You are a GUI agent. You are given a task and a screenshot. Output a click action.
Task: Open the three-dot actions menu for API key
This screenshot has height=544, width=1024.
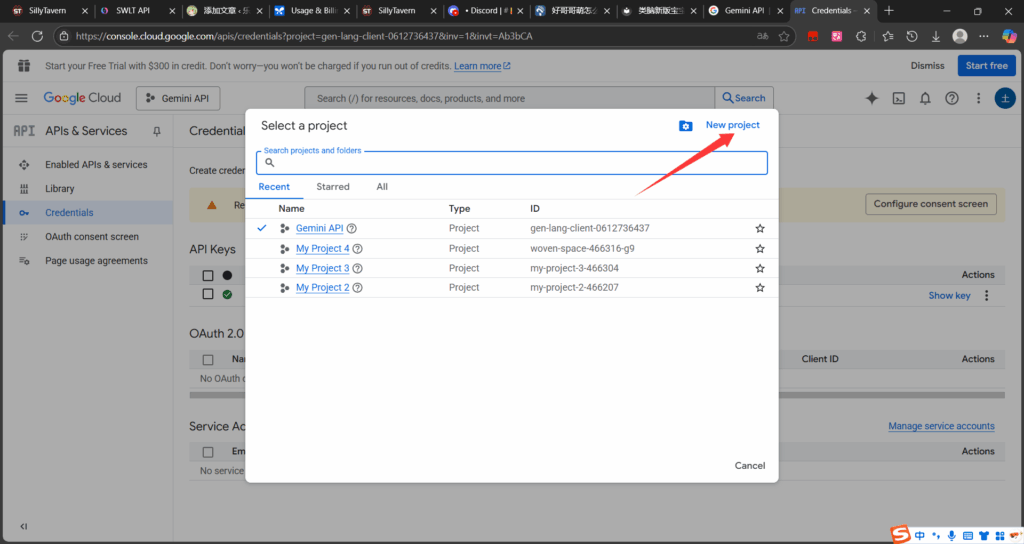click(x=986, y=295)
